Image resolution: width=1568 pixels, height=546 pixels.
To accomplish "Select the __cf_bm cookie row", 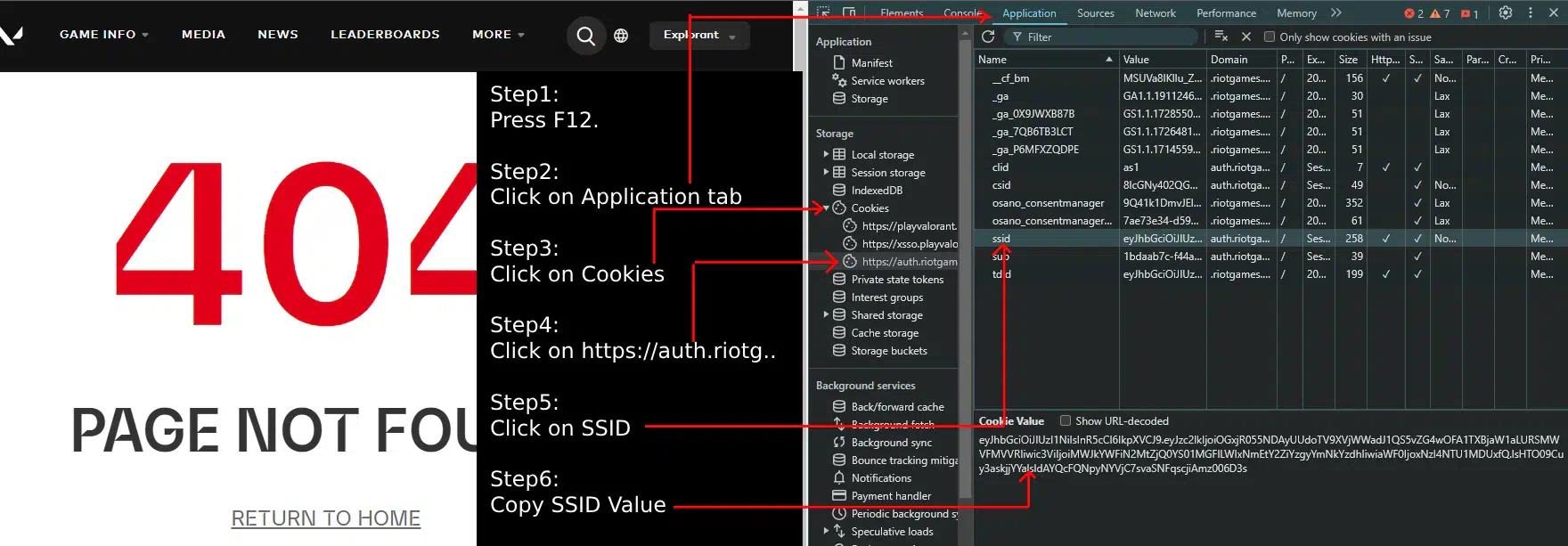I will 1270,78.
